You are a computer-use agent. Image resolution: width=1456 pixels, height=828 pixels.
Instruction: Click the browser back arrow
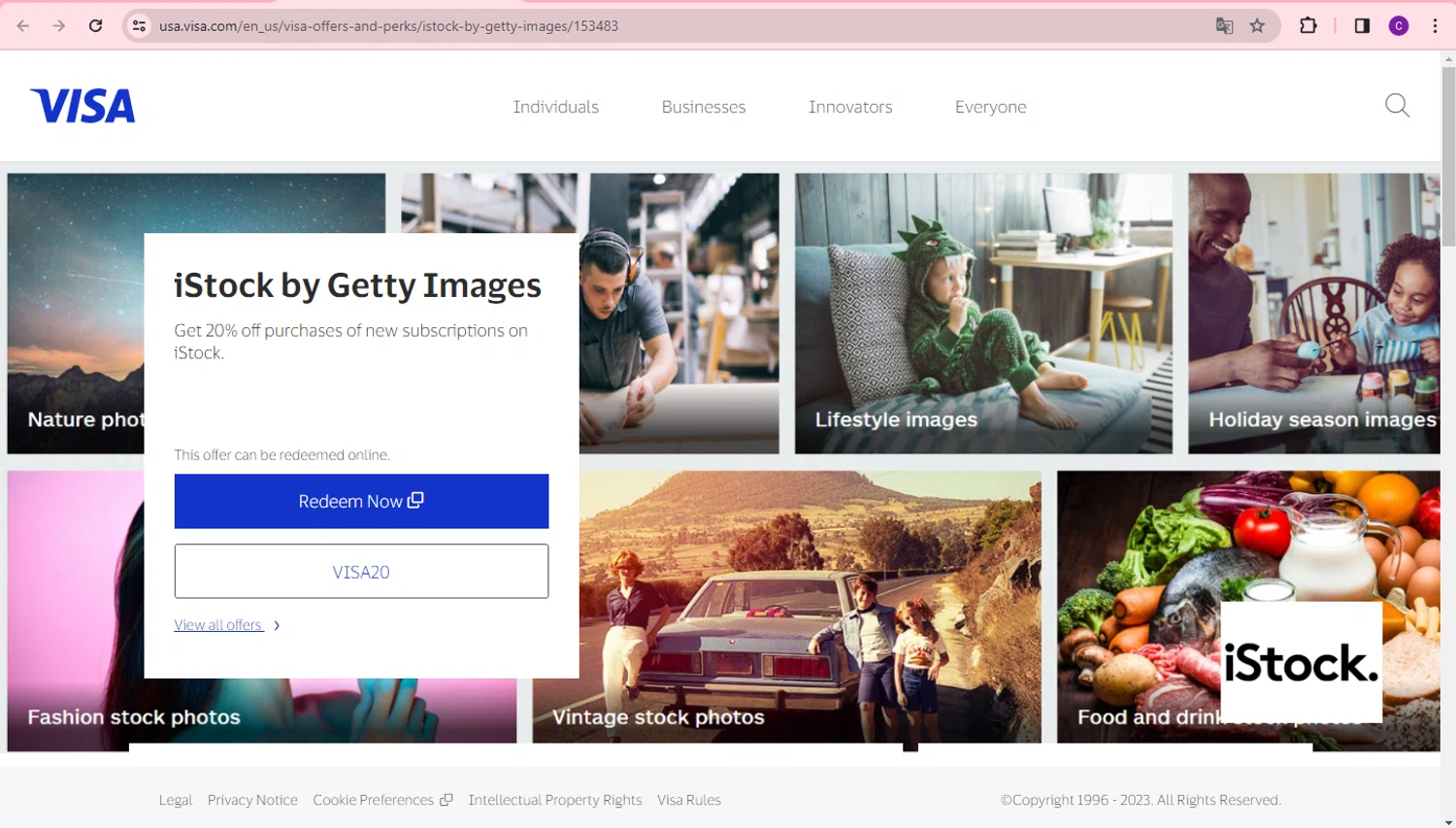click(23, 26)
